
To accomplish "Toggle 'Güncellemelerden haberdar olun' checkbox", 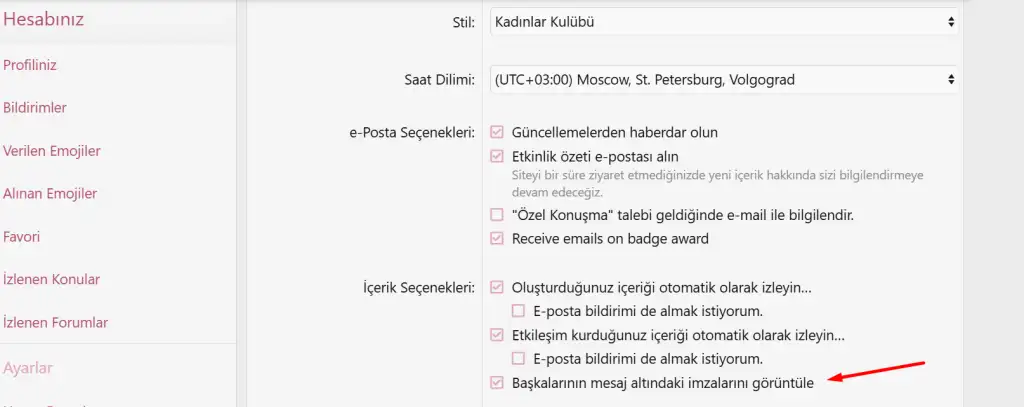I will (x=497, y=132).
